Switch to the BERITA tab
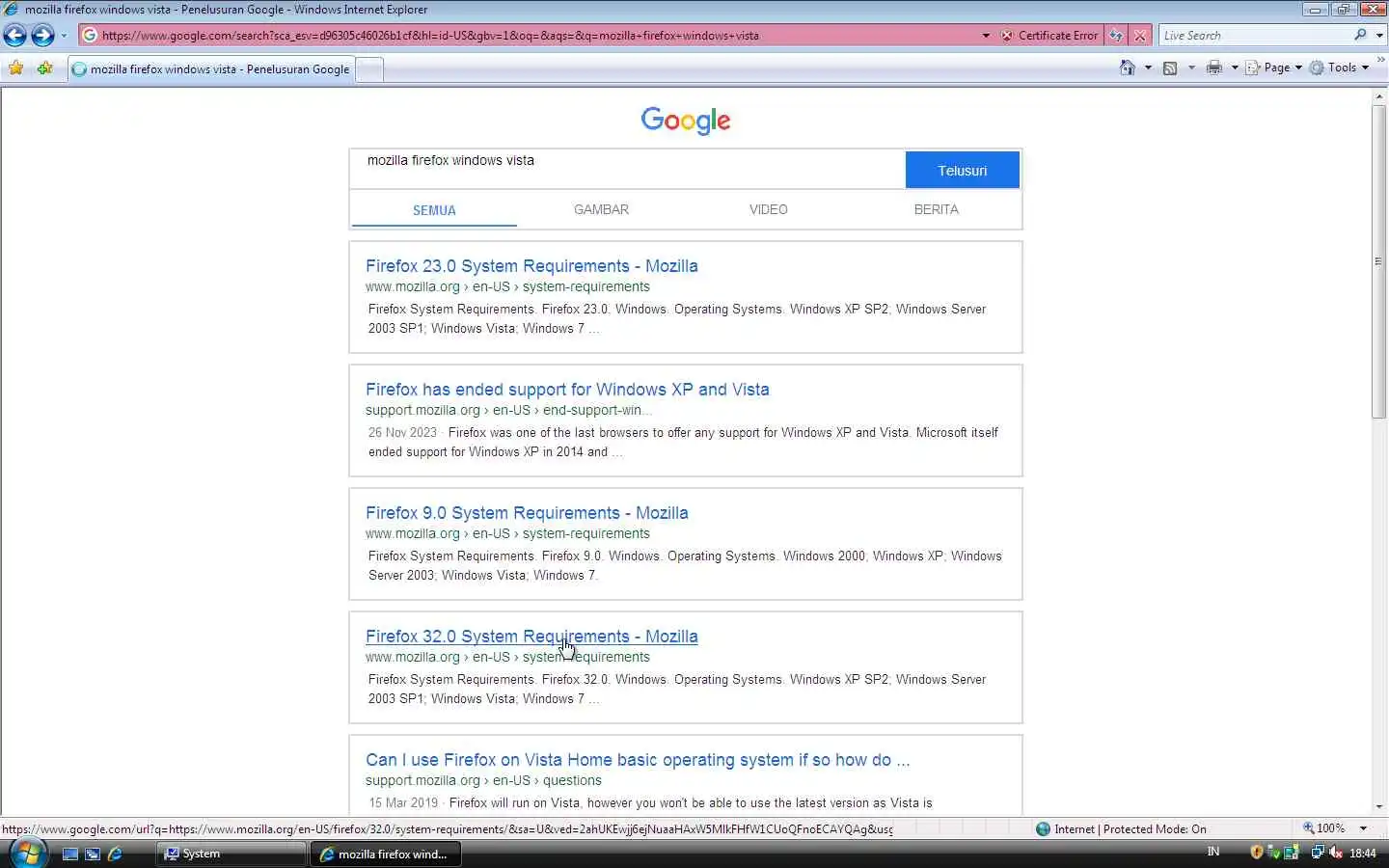This screenshot has width=1389, height=868. (x=936, y=209)
